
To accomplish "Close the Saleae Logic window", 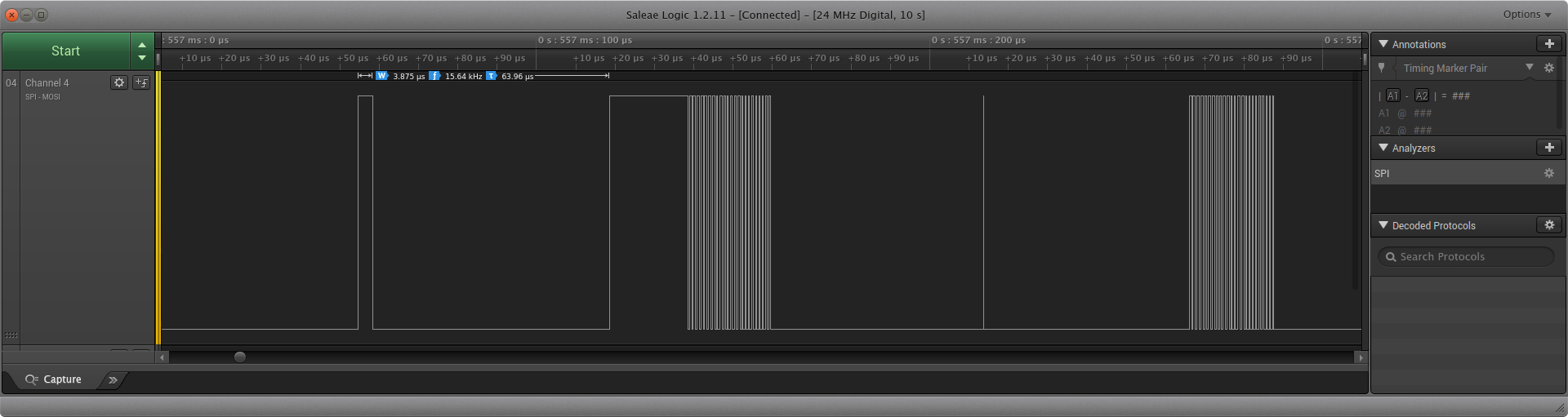I will [x=11, y=15].
